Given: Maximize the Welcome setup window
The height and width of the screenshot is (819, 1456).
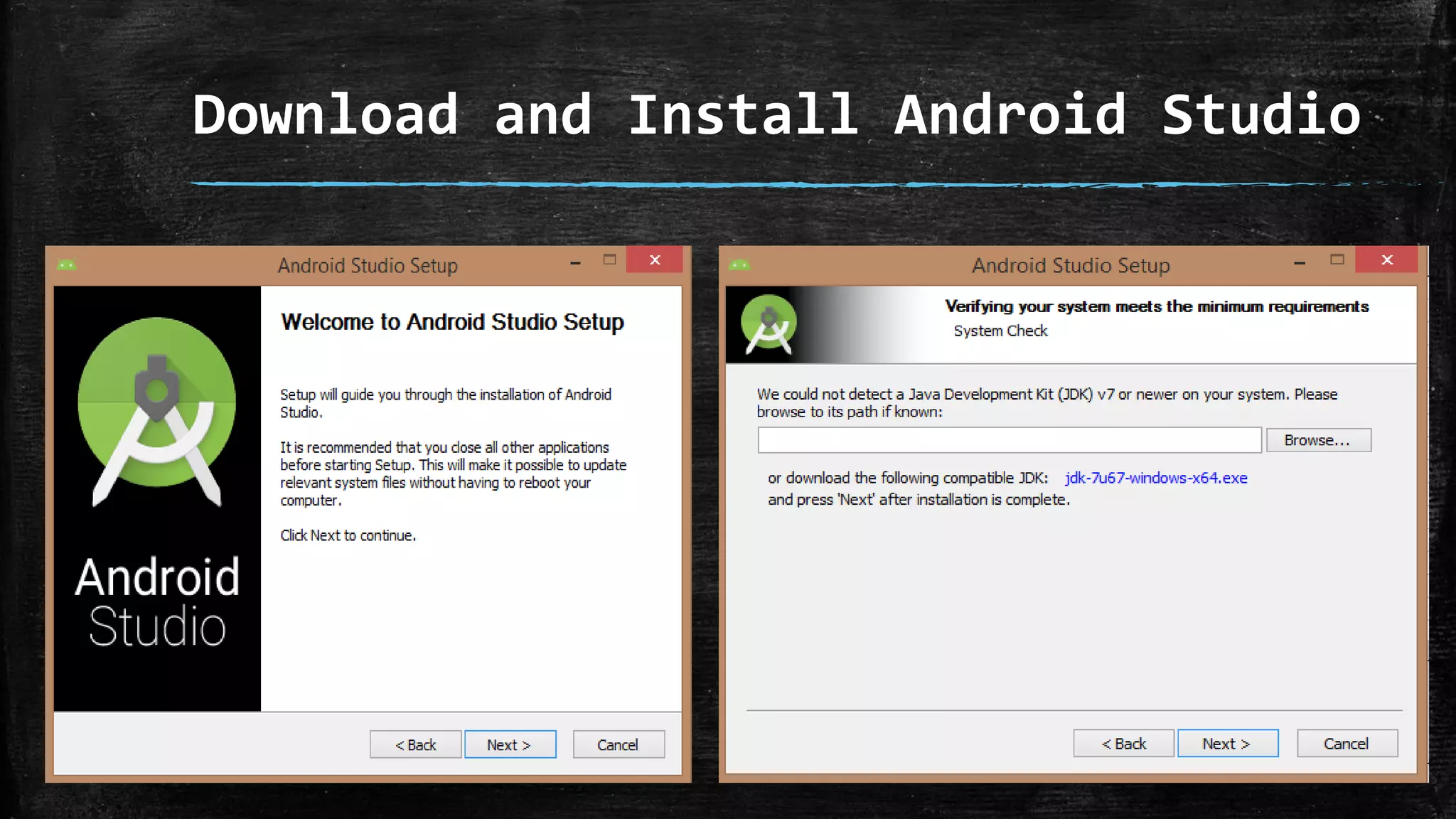Looking at the screenshot, I should pos(609,260).
